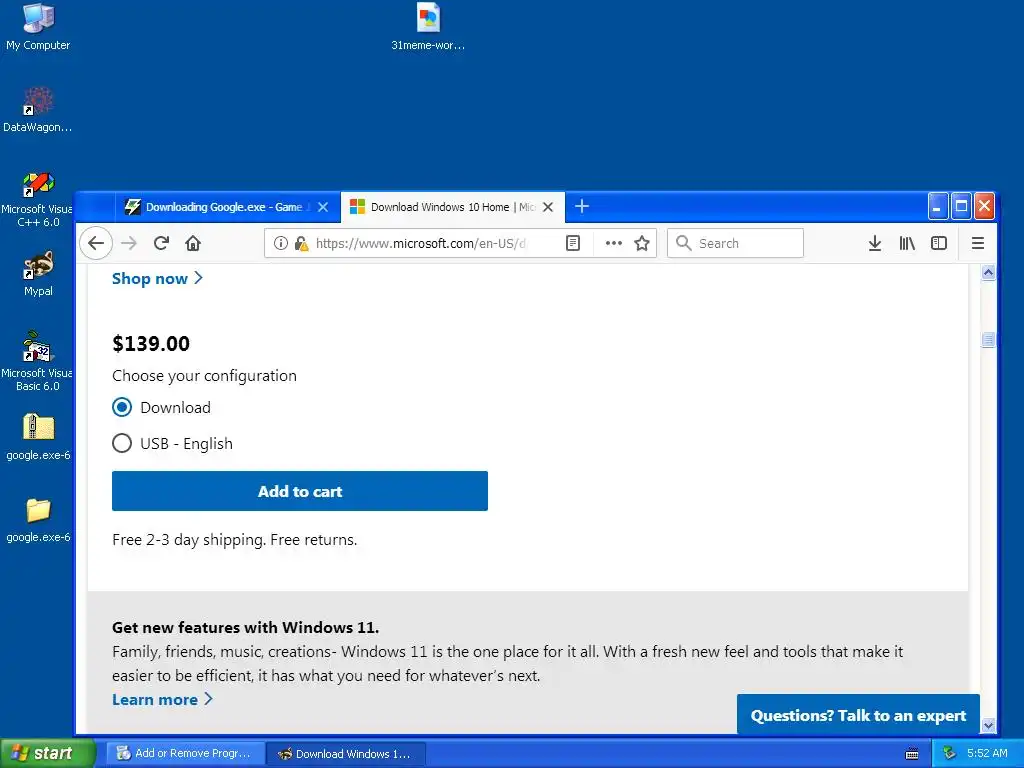Bookmark this page with the star
Image resolution: width=1024 pixels, height=768 pixels.
[642, 244]
